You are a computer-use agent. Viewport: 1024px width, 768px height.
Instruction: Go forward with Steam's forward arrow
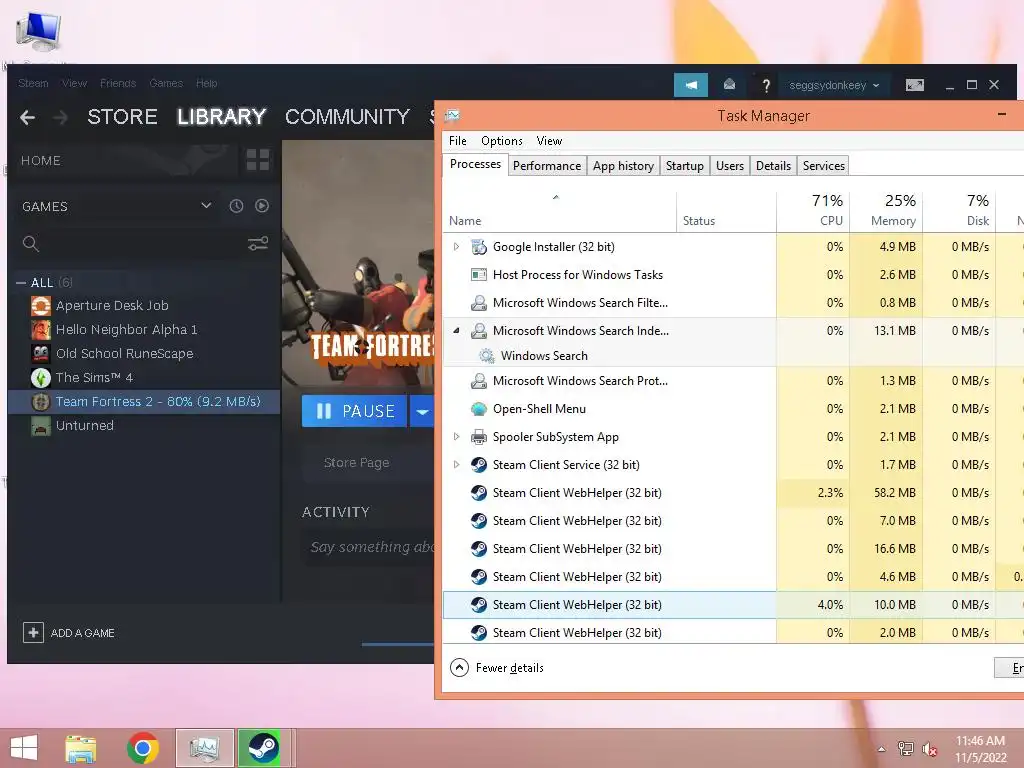coord(60,118)
